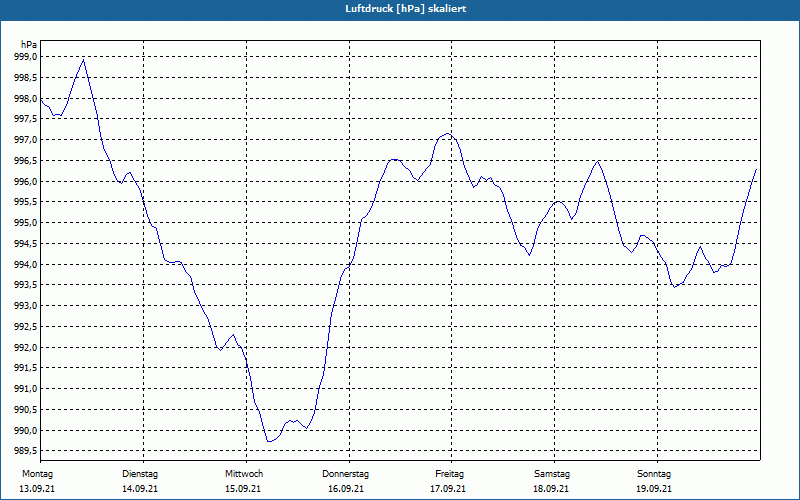This screenshot has height=500, width=800.
Task: Click the 'Donnerstag' day label
Action: tap(345, 474)
